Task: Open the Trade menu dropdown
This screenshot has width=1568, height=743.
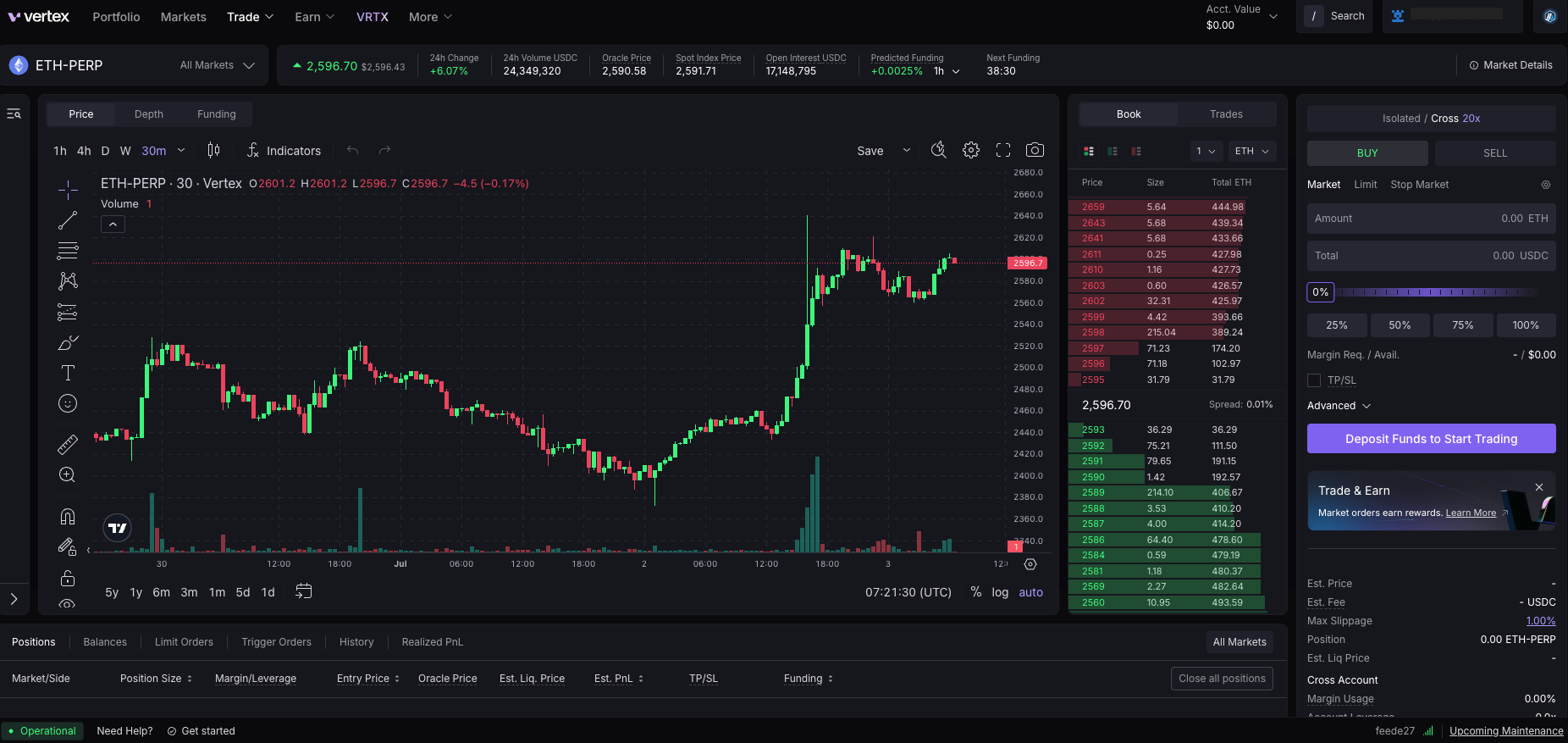Action: [x=251, y=17]
